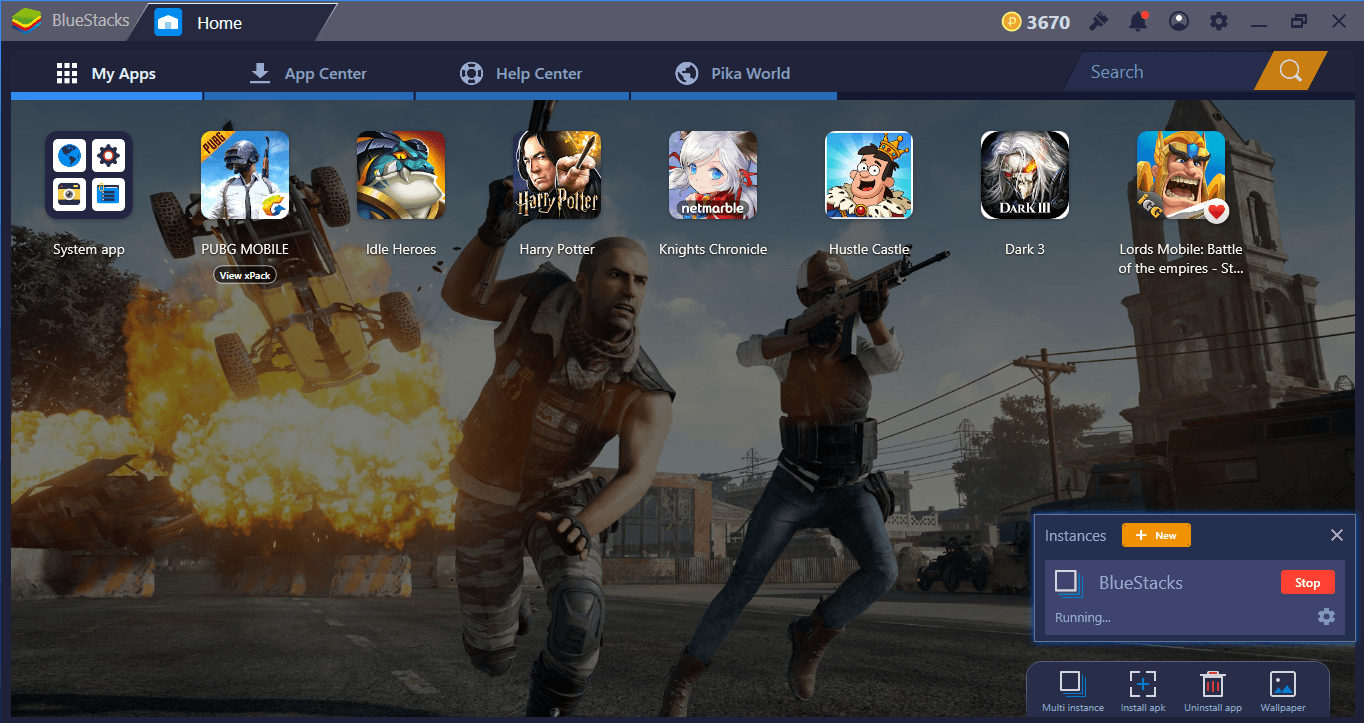Screen dimensions: 1364x723
Task: Click the orange search magnifier button
Action: (1290, 71)
